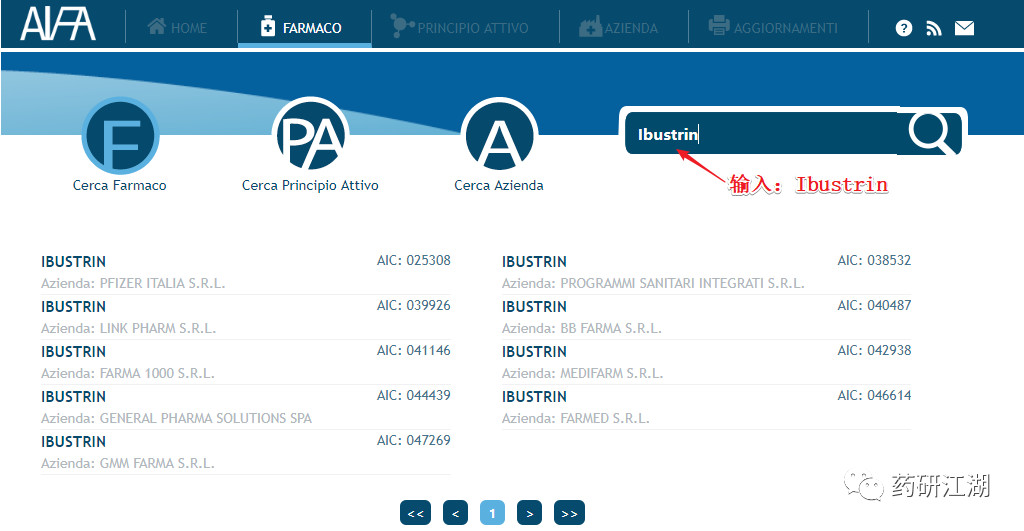Open the PRINCIPIO ATTIVO menu tab

[x=459, y=27]
